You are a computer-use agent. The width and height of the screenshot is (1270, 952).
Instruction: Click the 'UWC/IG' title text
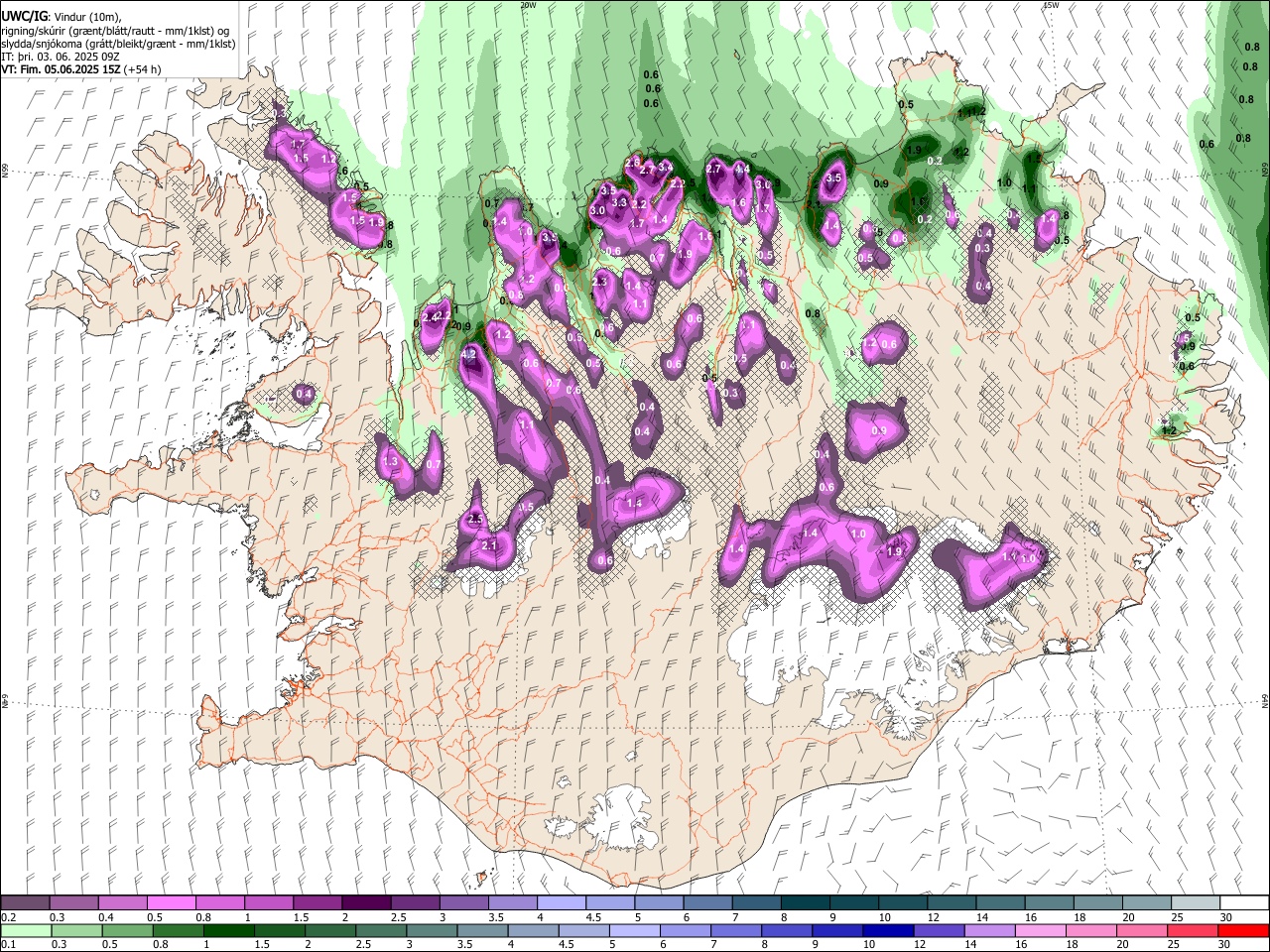23,17
